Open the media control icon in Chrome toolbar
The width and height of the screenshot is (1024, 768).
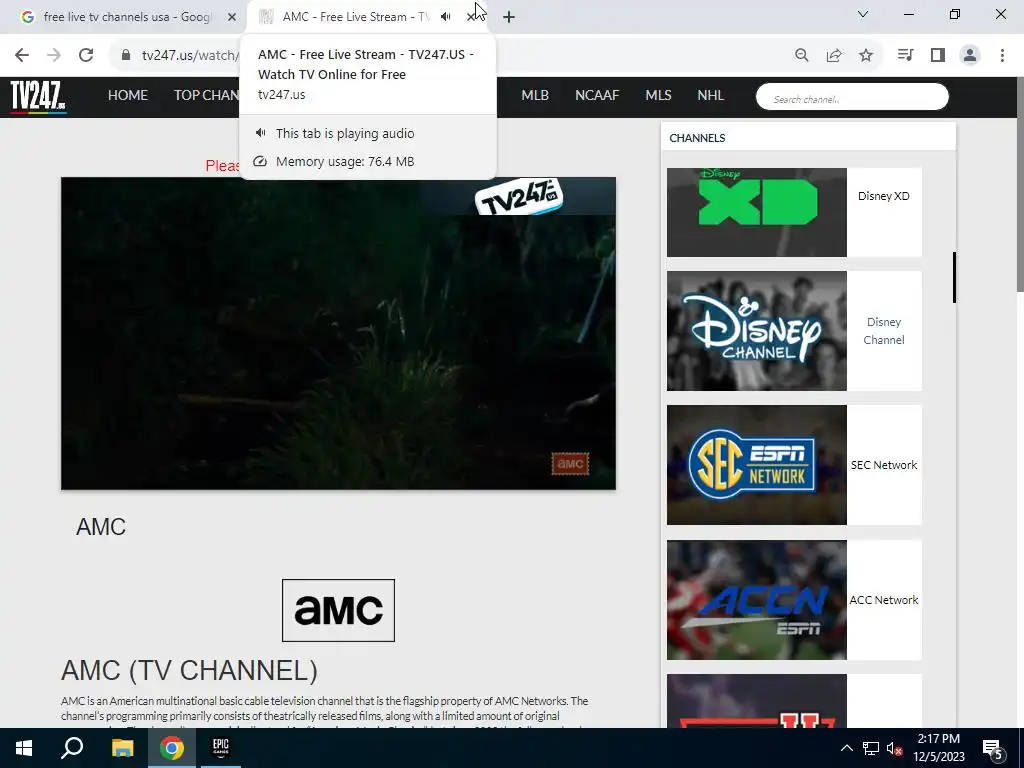[905, 56]
